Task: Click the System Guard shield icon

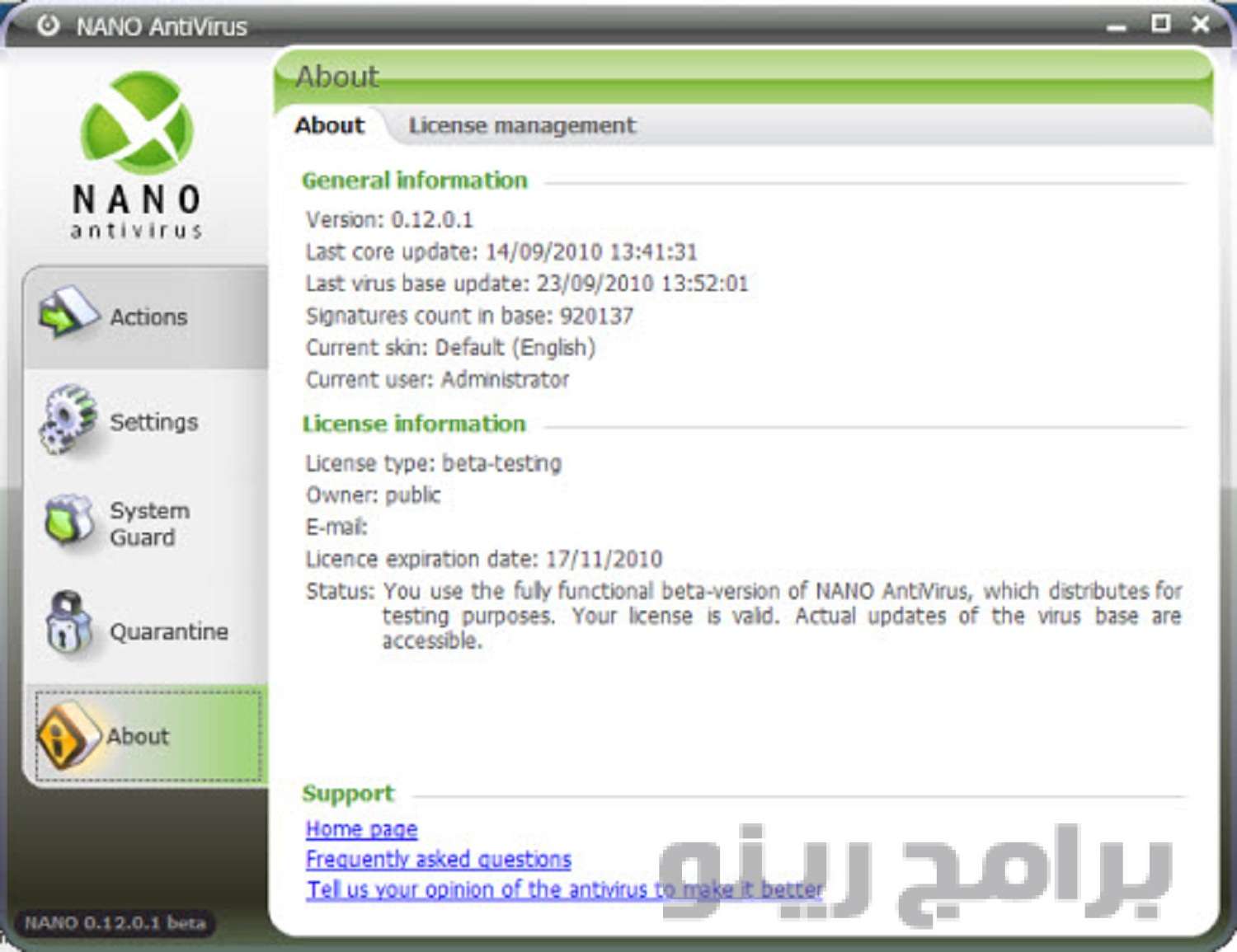Action: tap(69, 521)
